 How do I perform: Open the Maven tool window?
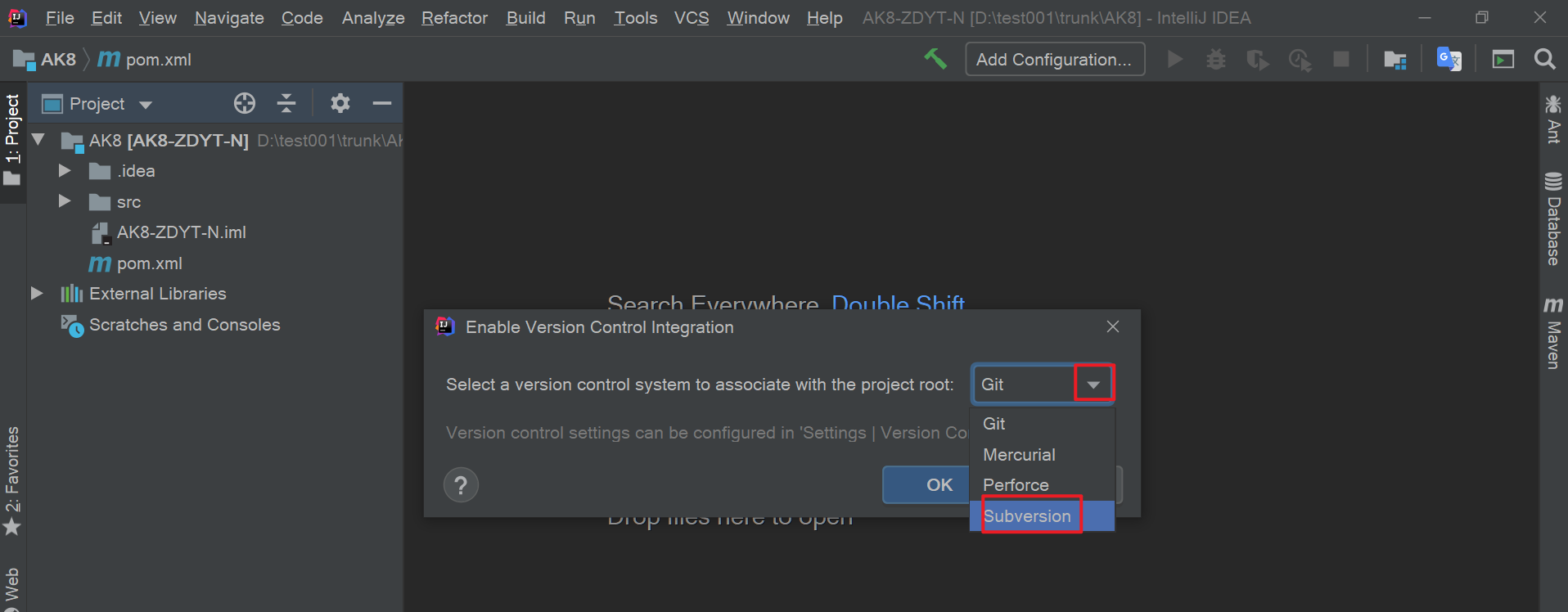pyautogui.click(x=1552, y=333)
